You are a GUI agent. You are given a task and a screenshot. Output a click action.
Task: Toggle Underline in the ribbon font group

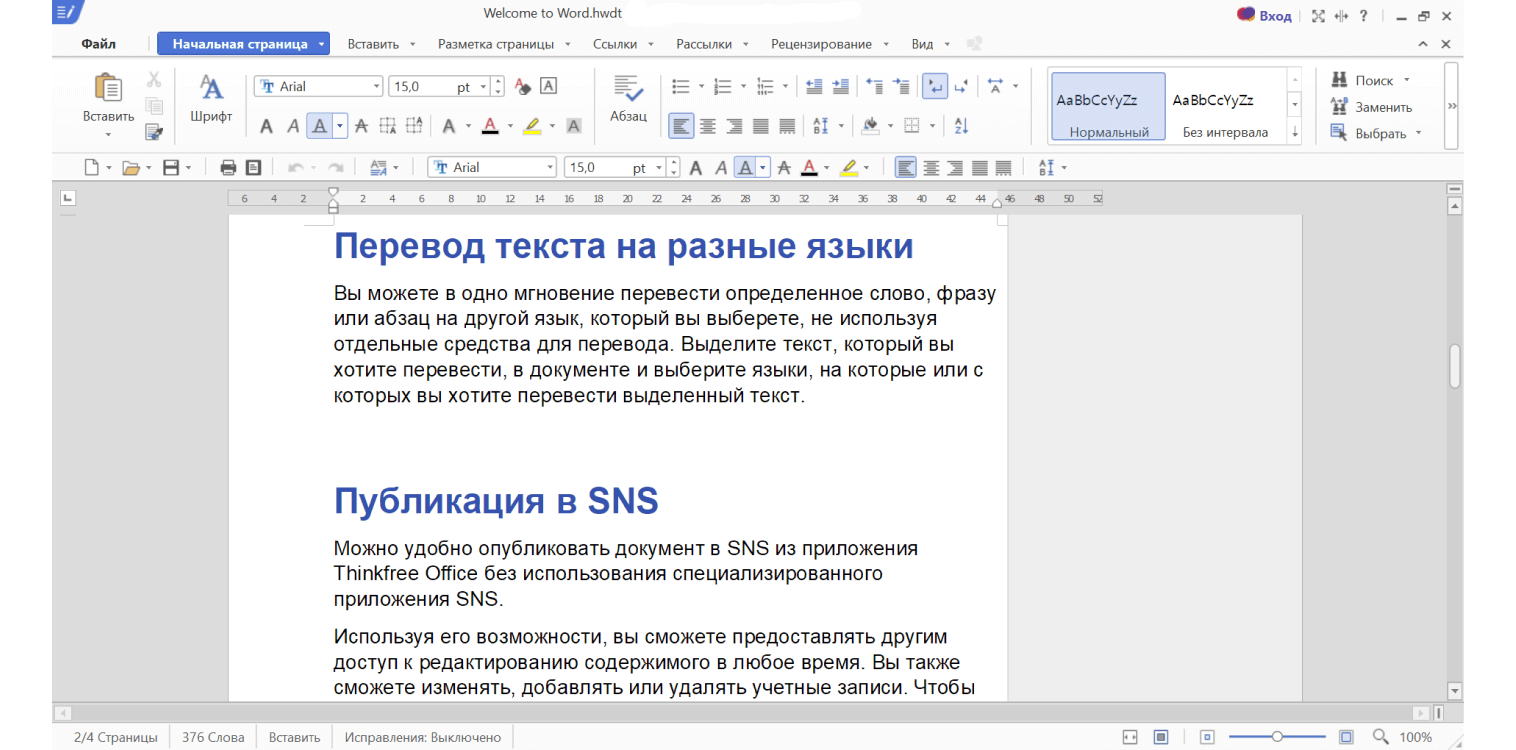(320, 126)
